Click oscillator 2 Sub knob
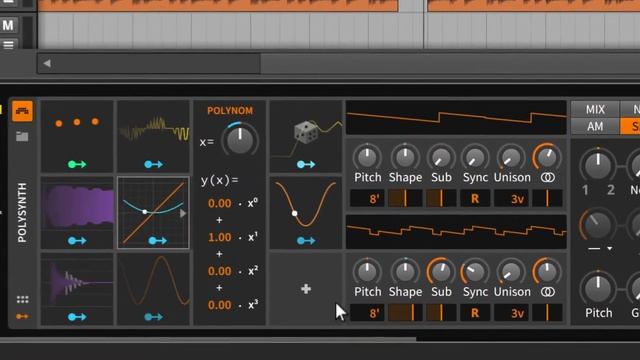Image resolution: width=640 pixels, height=360 pixels. point(441,271)
